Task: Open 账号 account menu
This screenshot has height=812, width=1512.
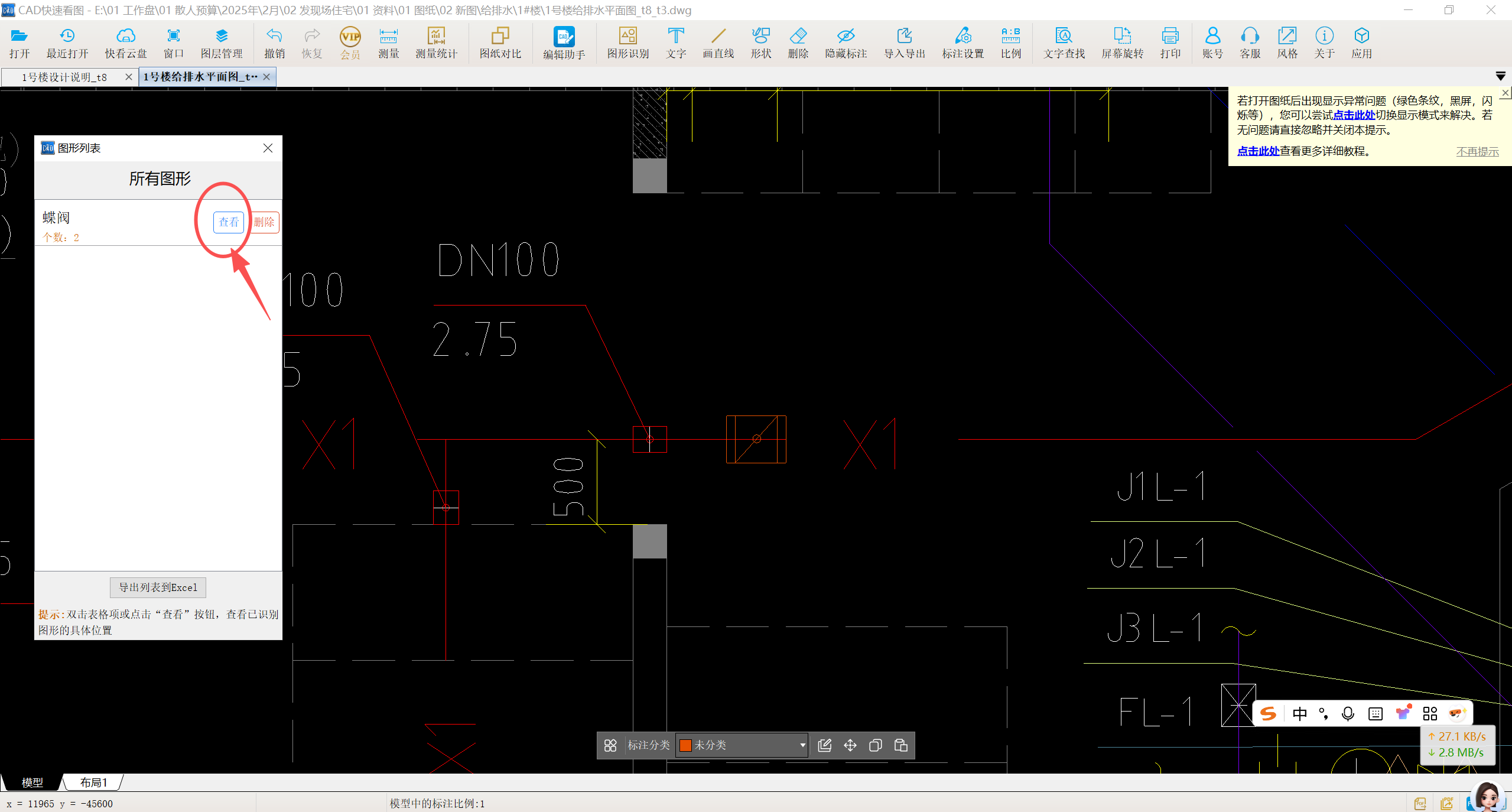Action: tap(1212, 43)
